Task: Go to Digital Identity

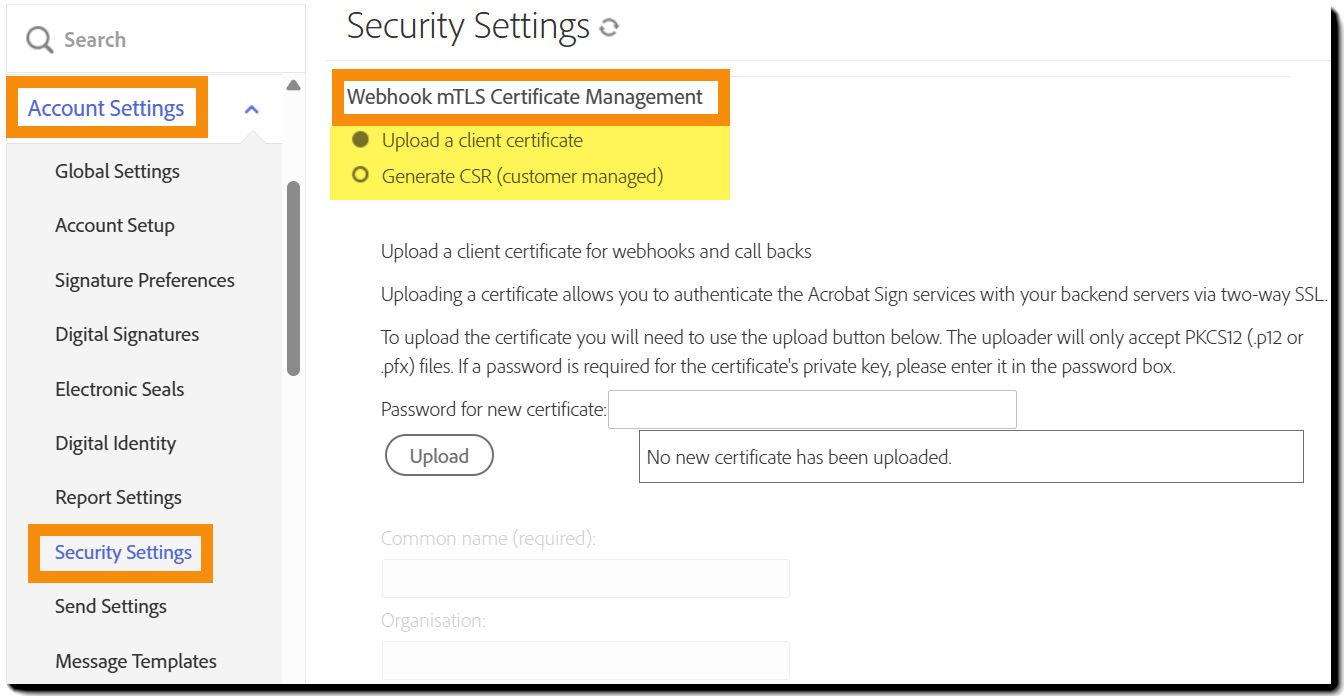Action: 115,443
